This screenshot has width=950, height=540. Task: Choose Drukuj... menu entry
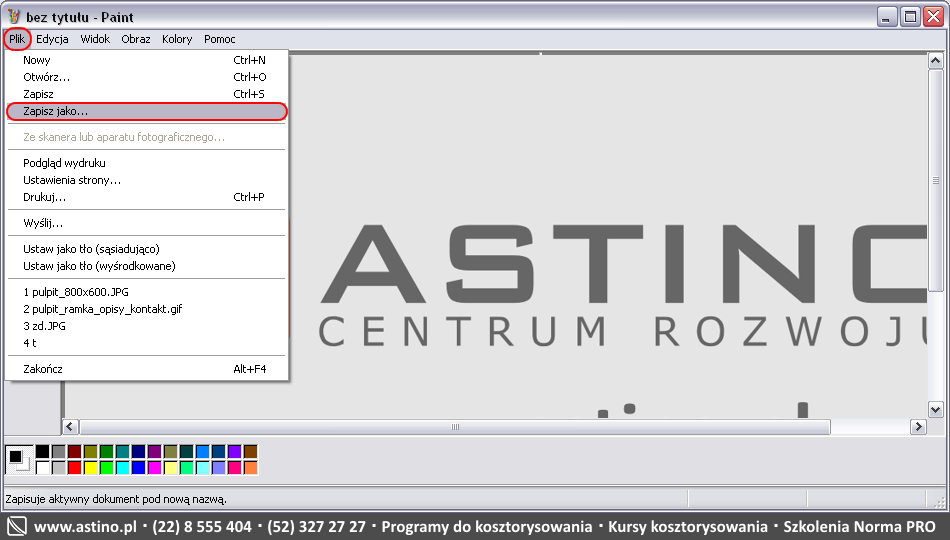[x=146, y=197]
